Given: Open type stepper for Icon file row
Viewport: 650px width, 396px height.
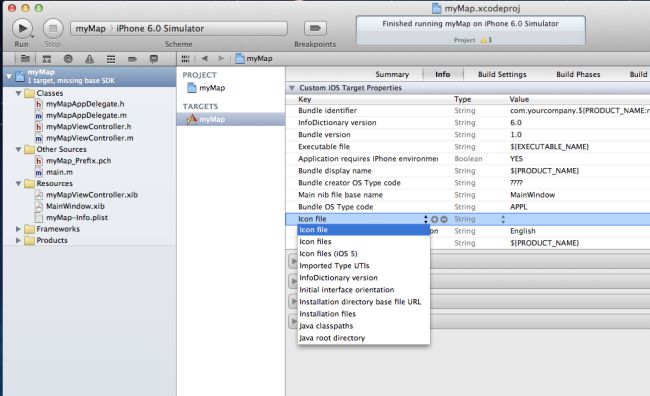Looking at the screenshot, I should tap(503, 219).
